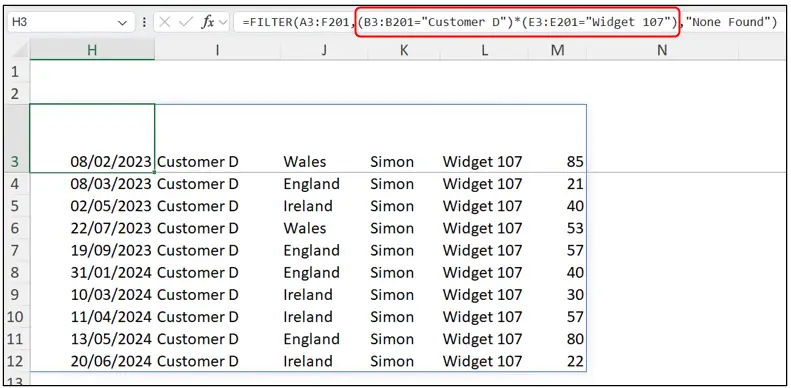
Task: Click England cell in row 4
Action: click(324, 184)
